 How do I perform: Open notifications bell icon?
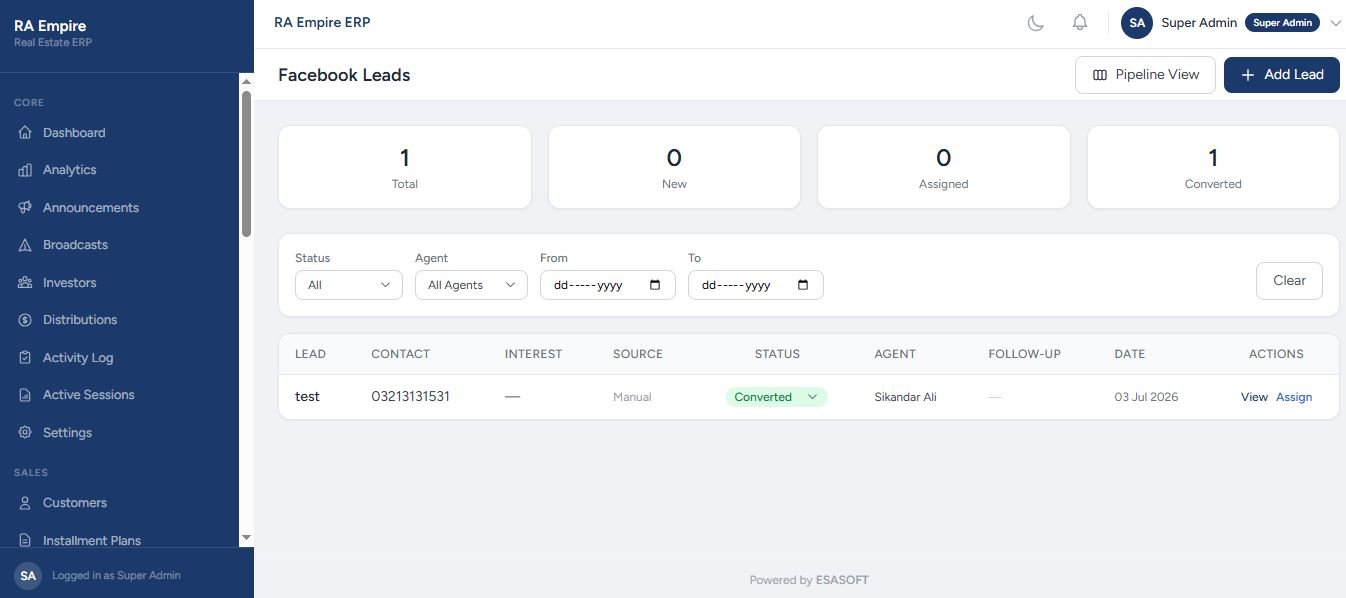1080,22
